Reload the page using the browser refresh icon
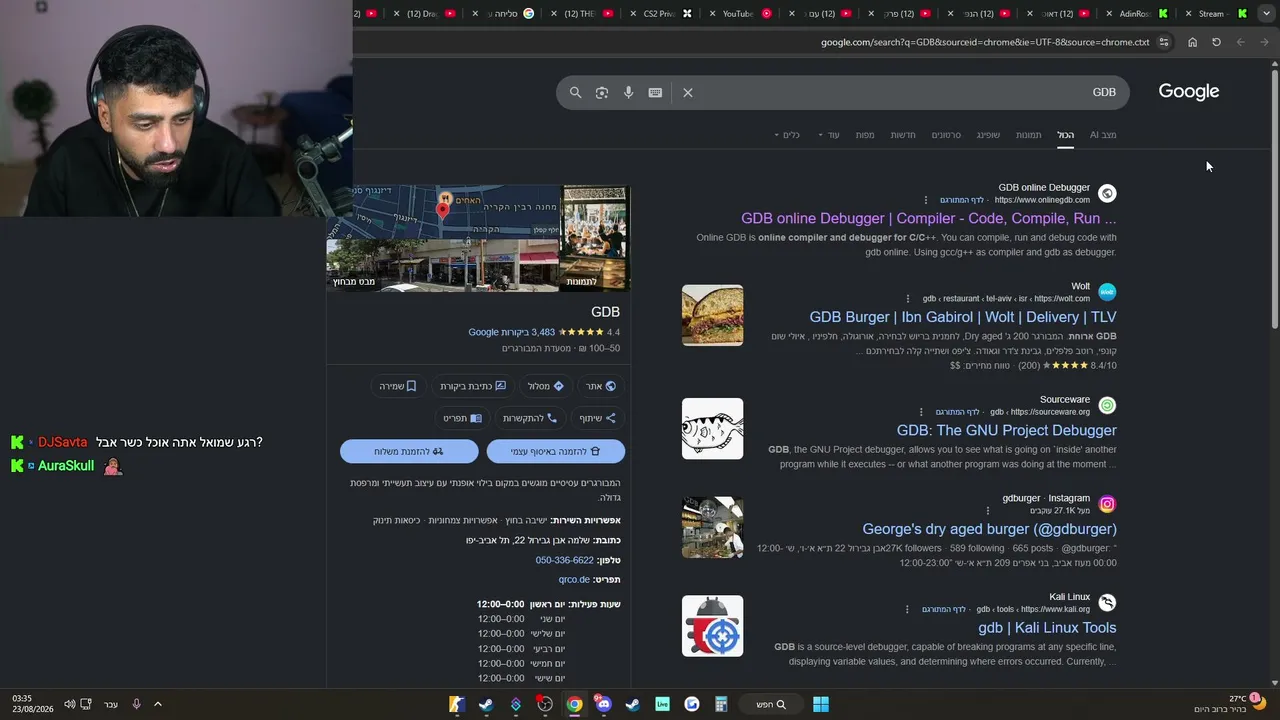This screenshot has width=1280, height=720. [1216, 42]
